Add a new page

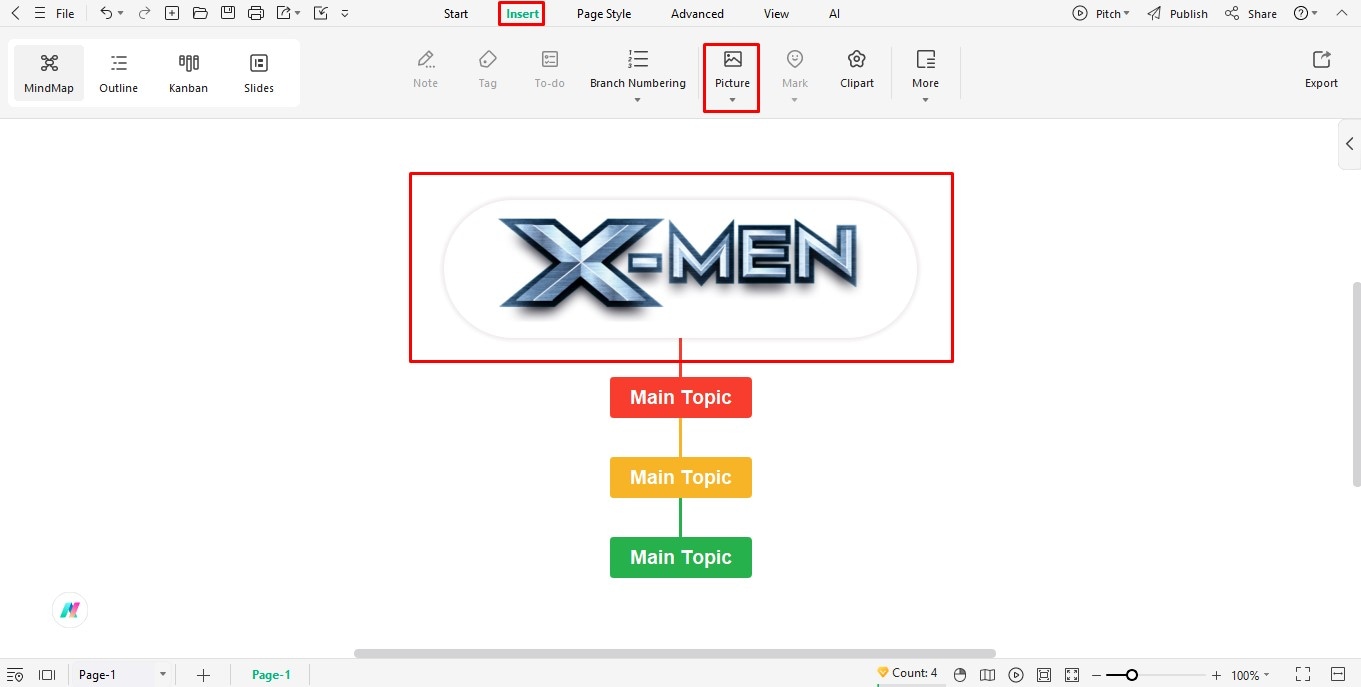click(203, 675)
